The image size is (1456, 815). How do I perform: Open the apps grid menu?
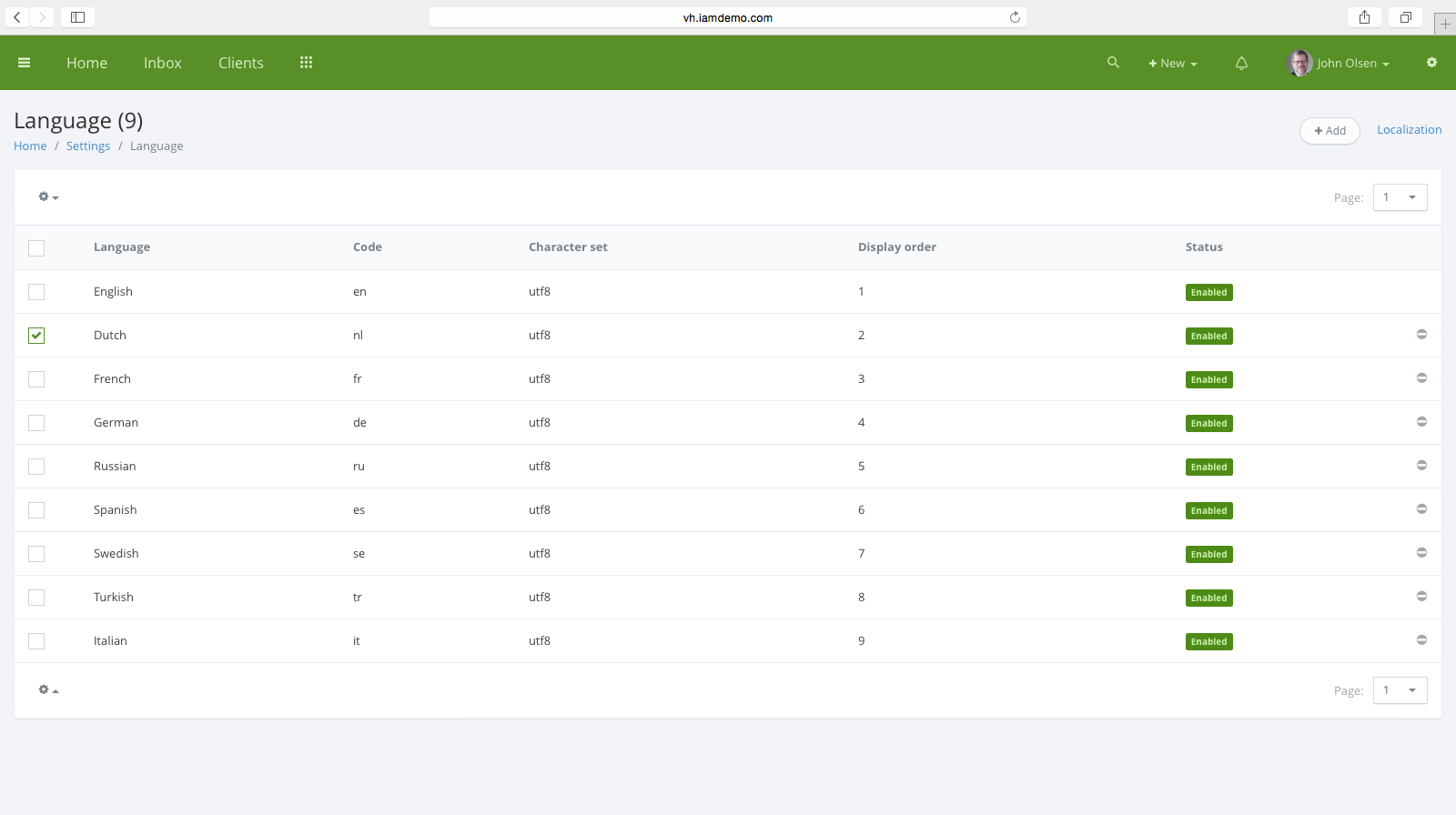(306, 63)
